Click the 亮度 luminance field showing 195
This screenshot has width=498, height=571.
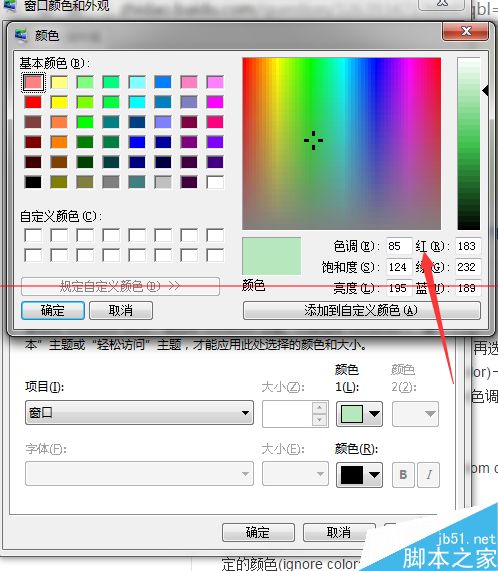399,288
